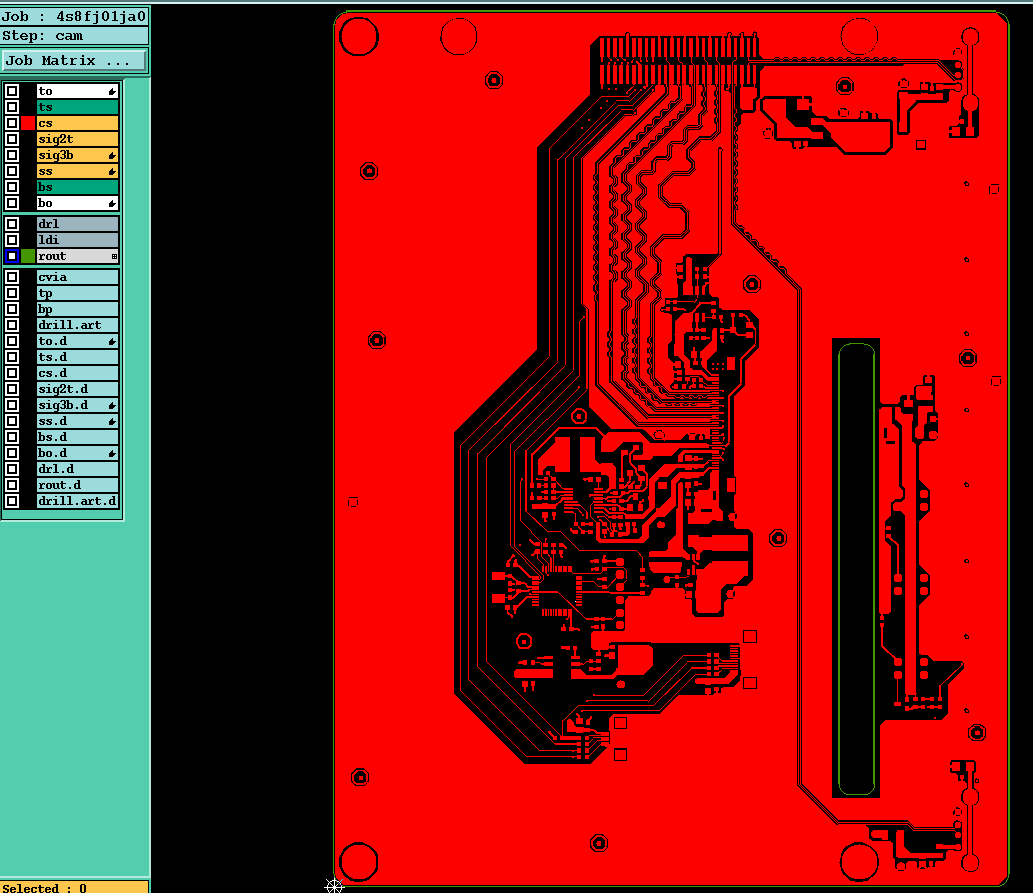The height and width of the screenshot is (893, 1033).
Task: Click the marker icon on sig3b layer
Action: click(x=112, y=156)
